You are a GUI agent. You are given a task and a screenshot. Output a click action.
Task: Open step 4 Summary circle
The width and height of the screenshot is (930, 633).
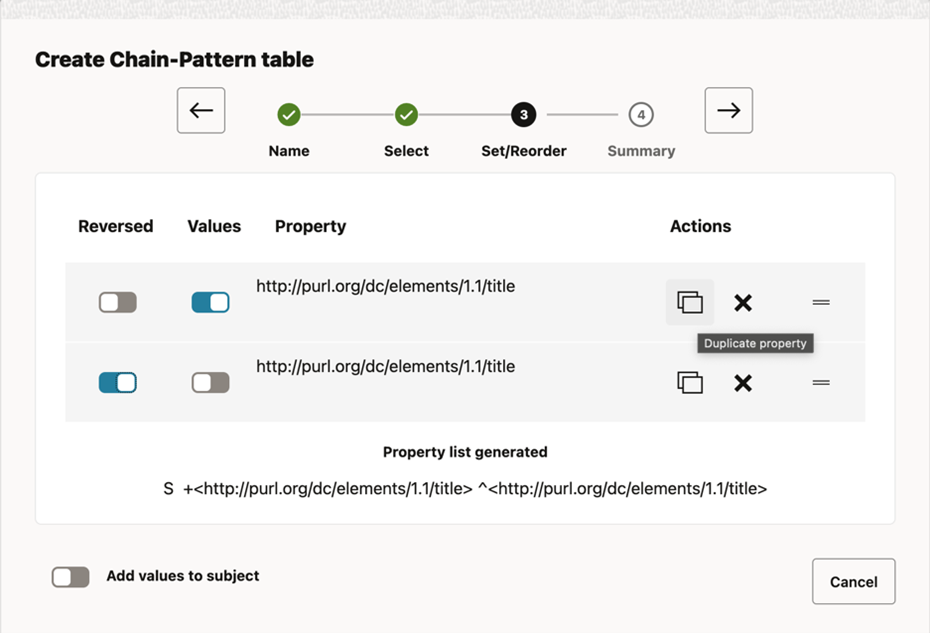pos(641,115)
